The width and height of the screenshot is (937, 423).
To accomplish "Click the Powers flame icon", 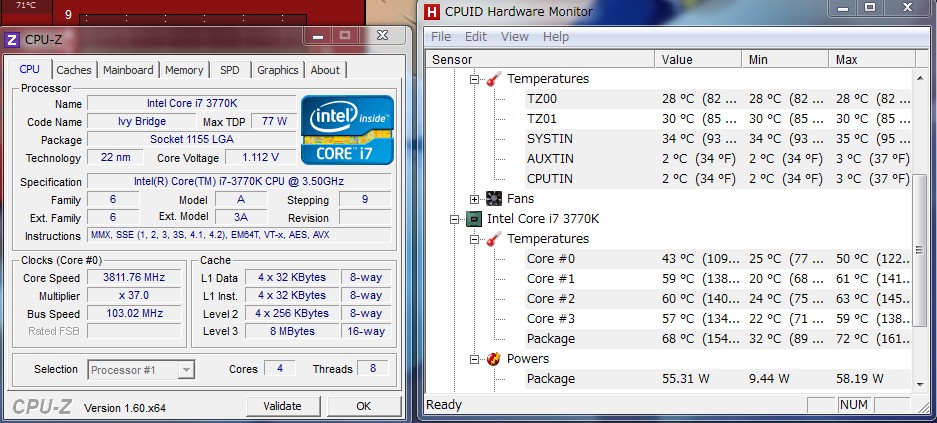I will [x=494, y=358].
